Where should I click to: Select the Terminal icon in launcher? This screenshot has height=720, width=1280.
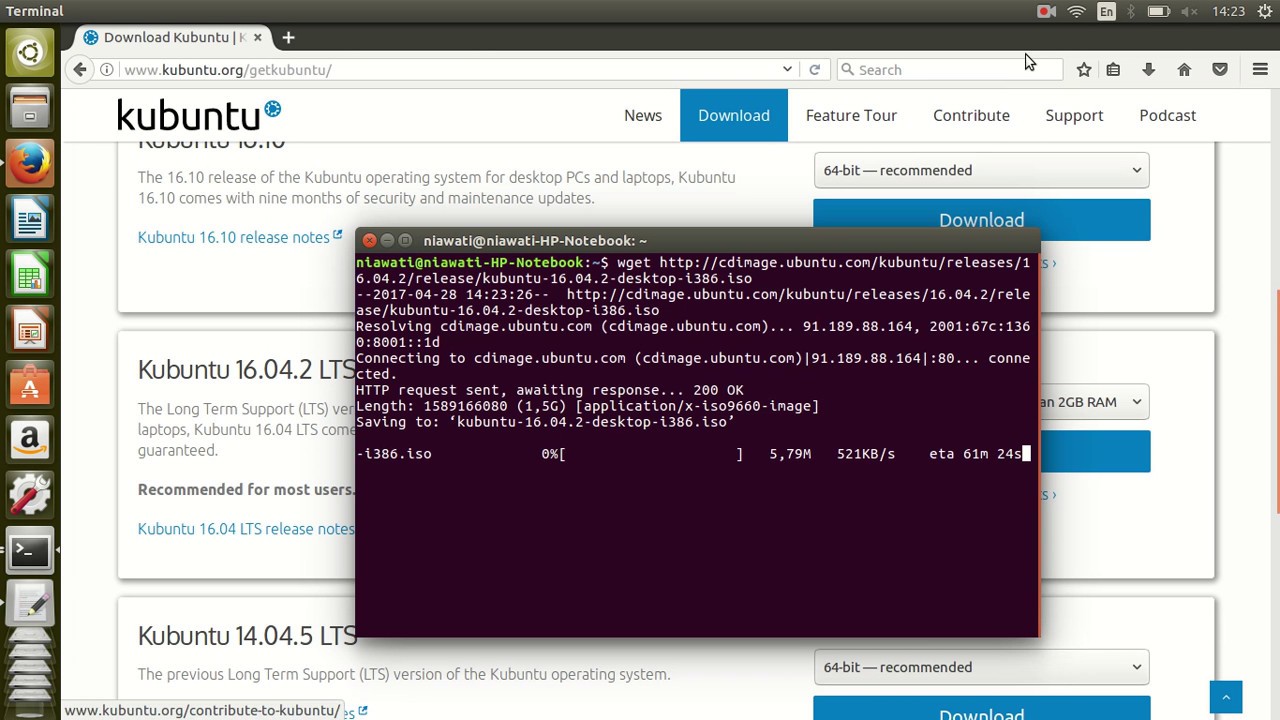[30, 550]
